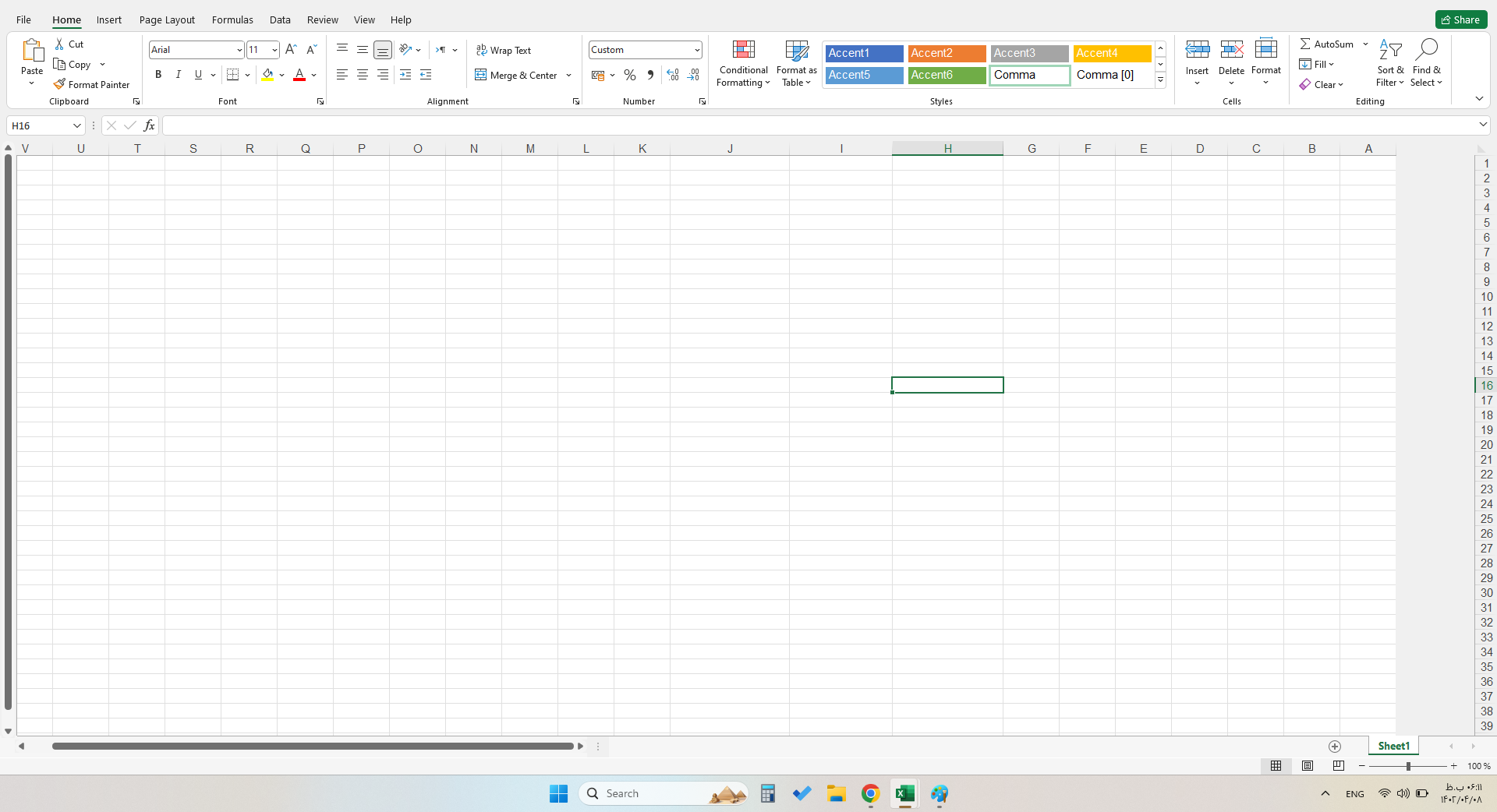Click the Format Painter brush
Image resolution: width=1497 pixels, height=812 pixels.
[x=59, y=84]
